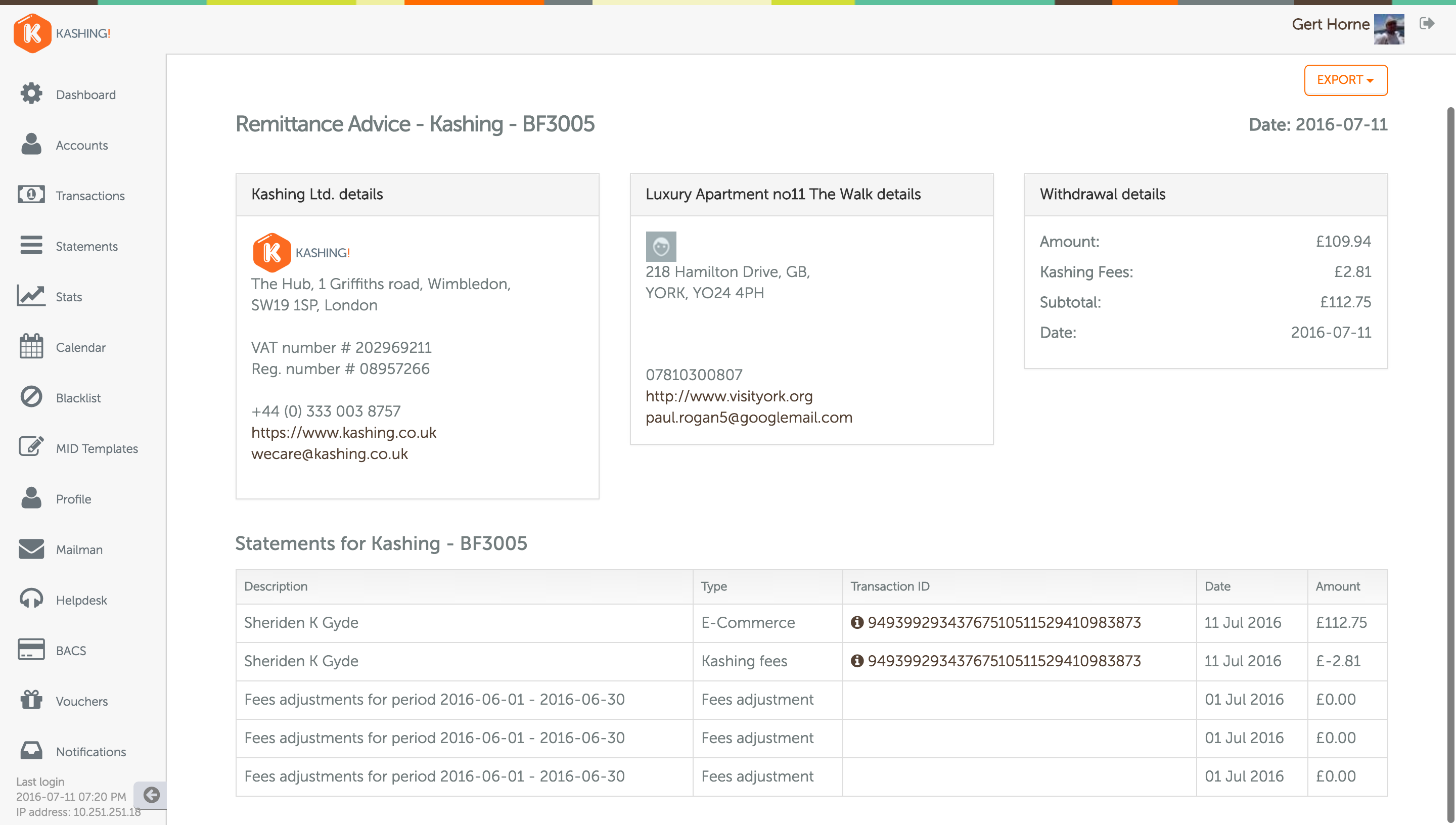Open Vouchers menu label
This screenshot has width=1456, height=825.
click(81, 701)
